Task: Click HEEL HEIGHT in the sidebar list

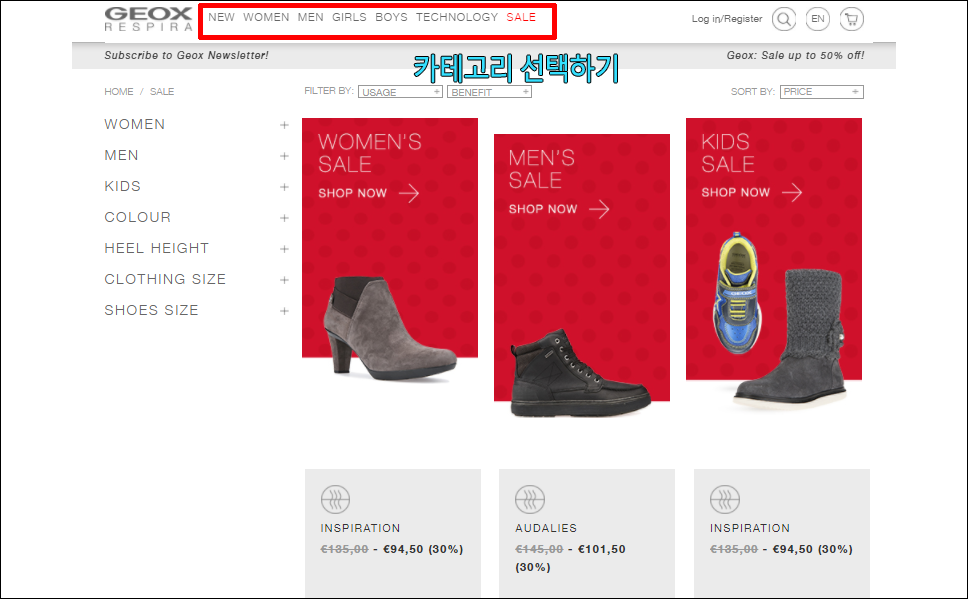Action: [x=156, y=249]
